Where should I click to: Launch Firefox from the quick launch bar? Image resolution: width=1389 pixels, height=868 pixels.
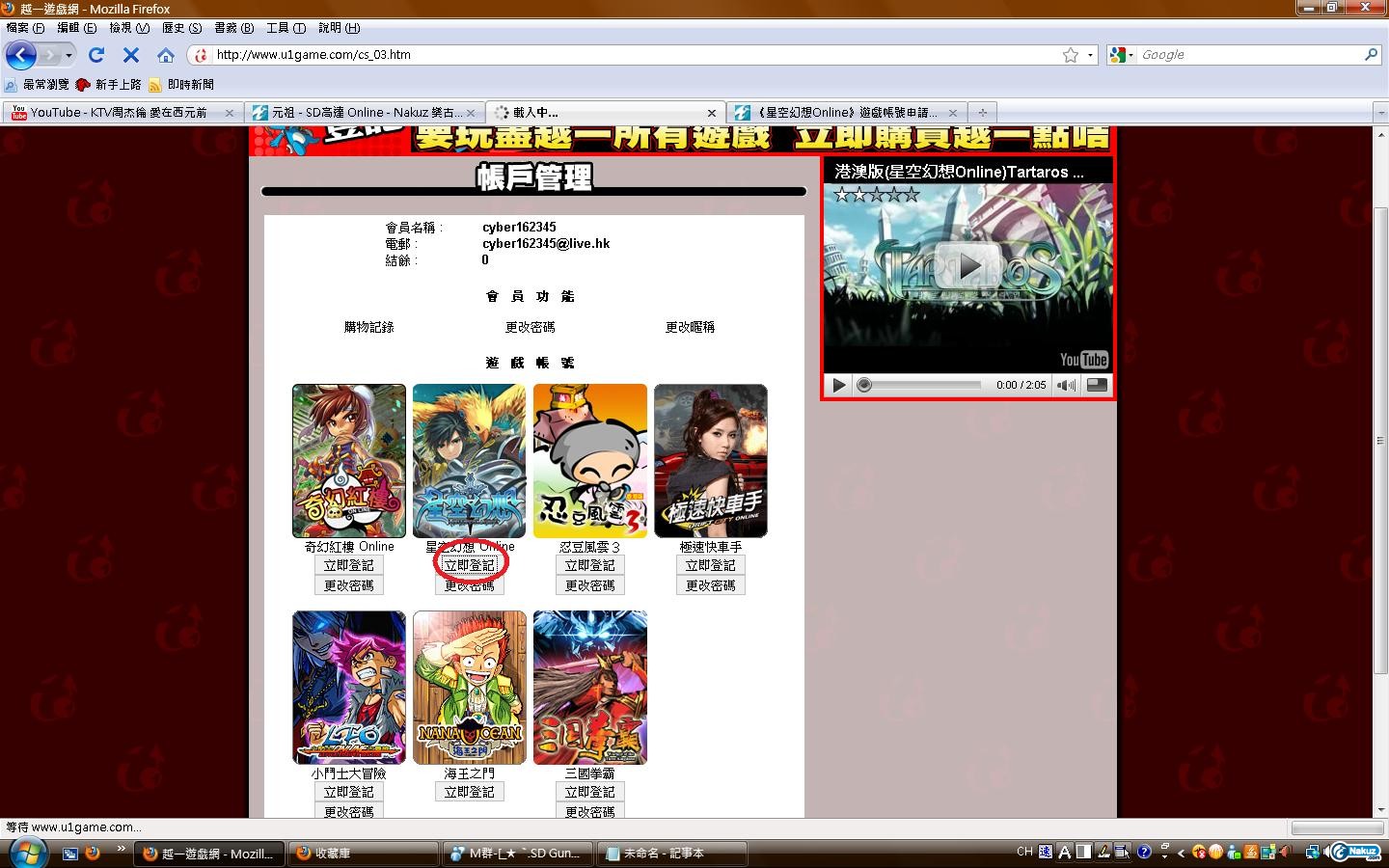coord(94,853)
